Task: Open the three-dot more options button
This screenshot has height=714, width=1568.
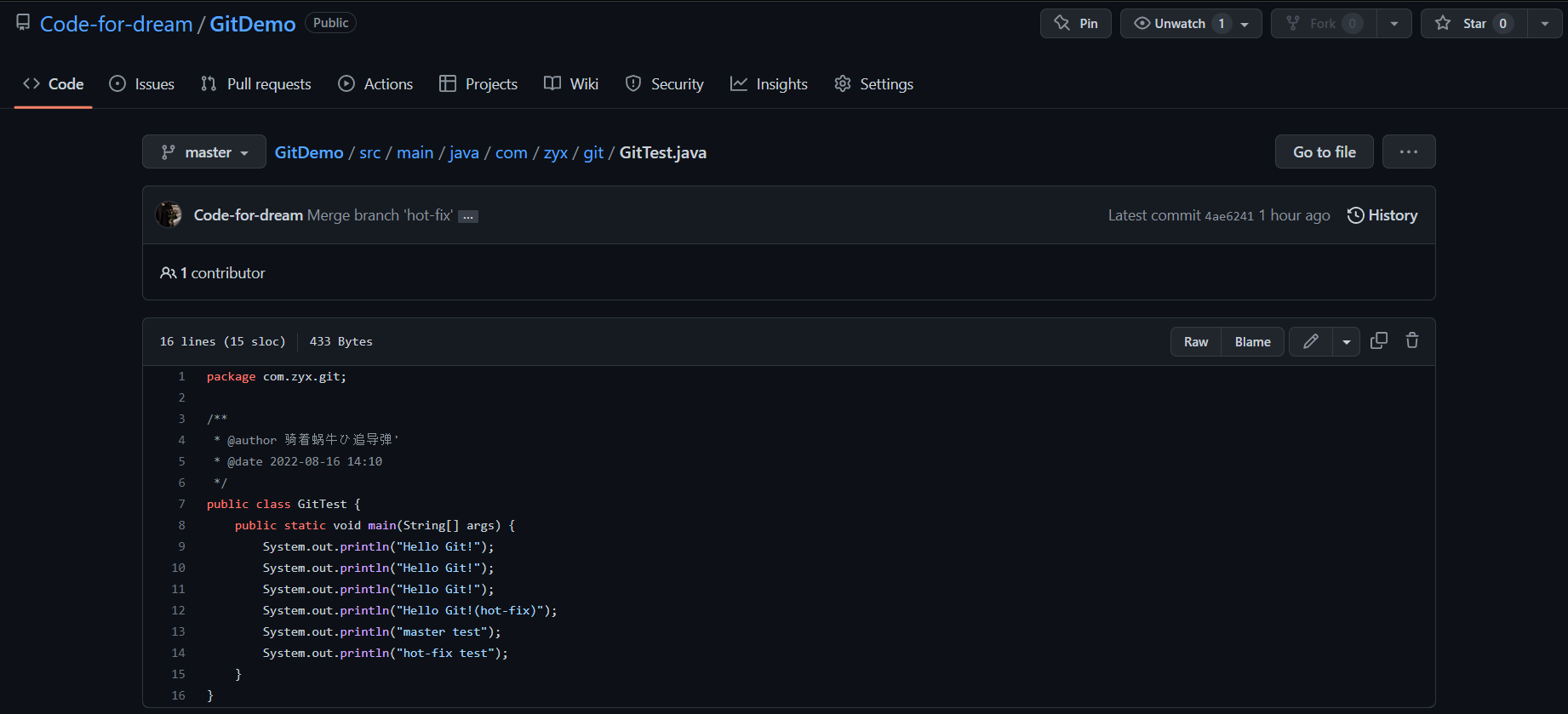Action: point(1409,151)
